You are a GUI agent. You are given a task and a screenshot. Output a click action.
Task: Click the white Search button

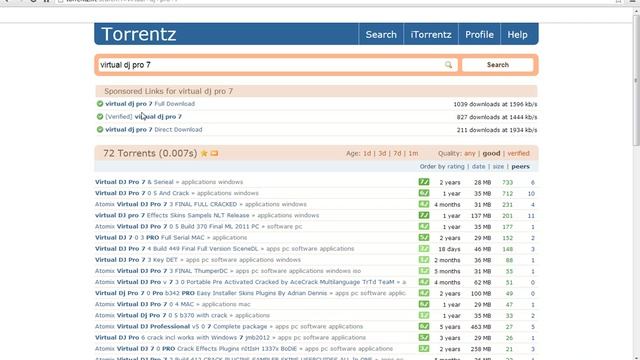tap(498, 65)
